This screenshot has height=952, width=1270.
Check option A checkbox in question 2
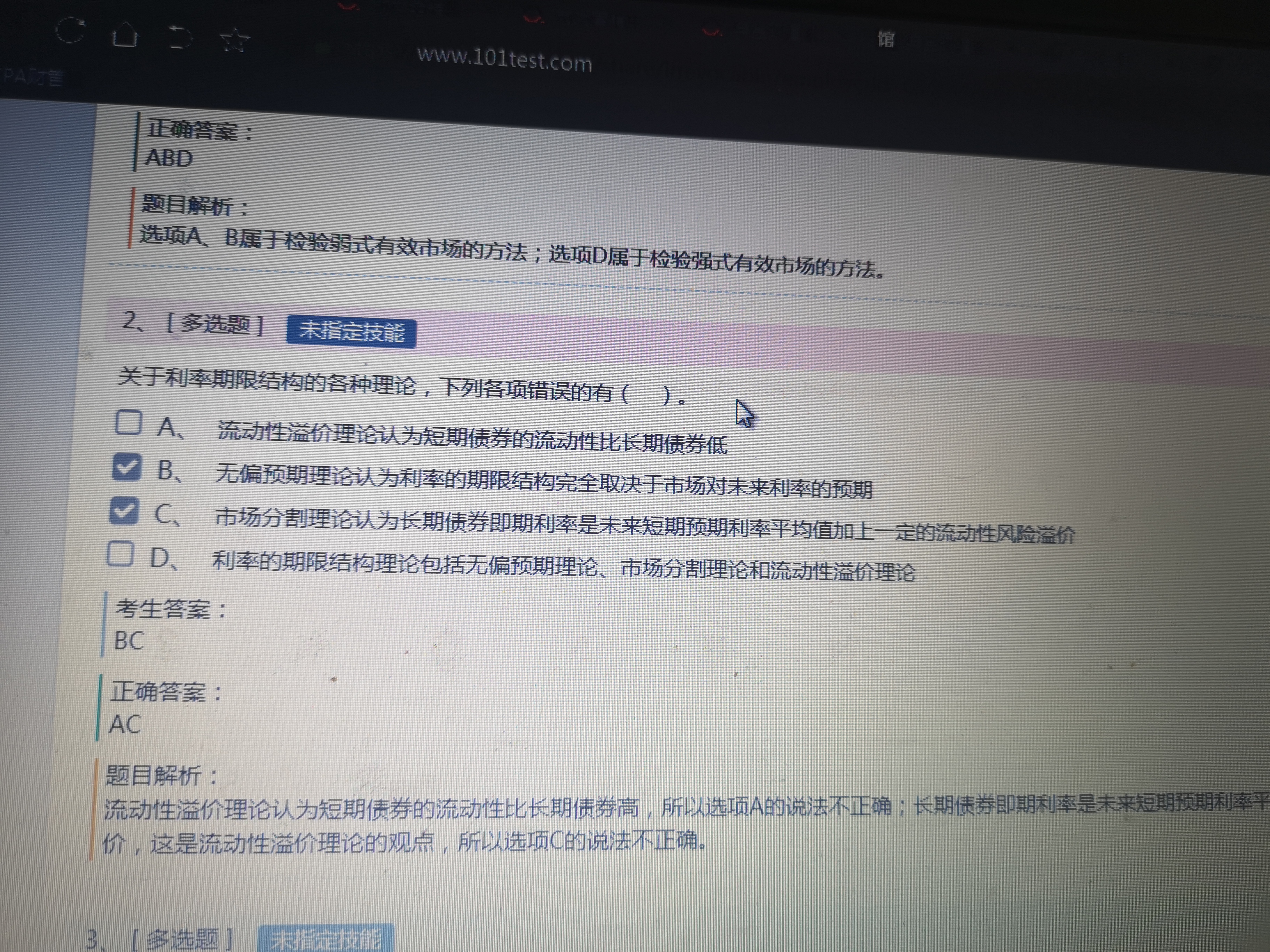point(128,422)
